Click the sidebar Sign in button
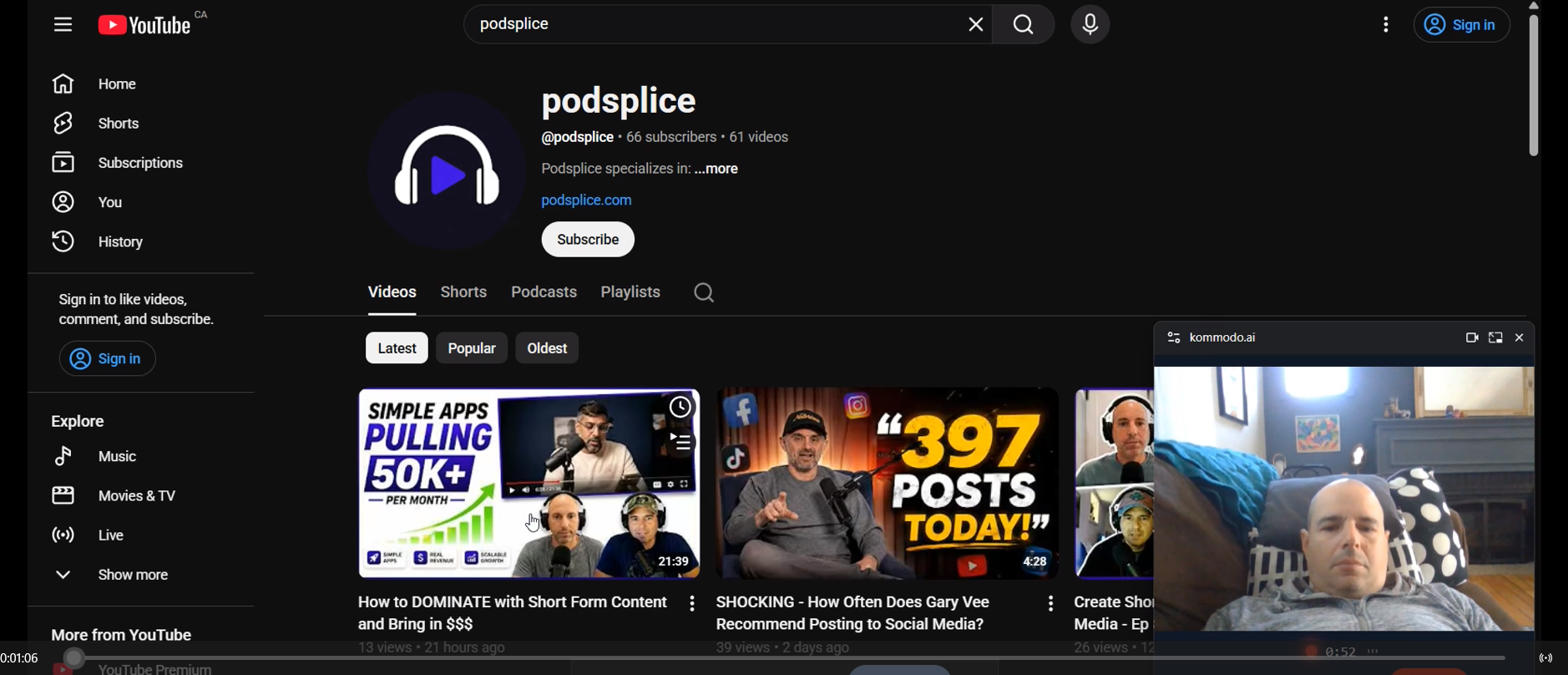Screen dimensions: 1568x675 107,359
